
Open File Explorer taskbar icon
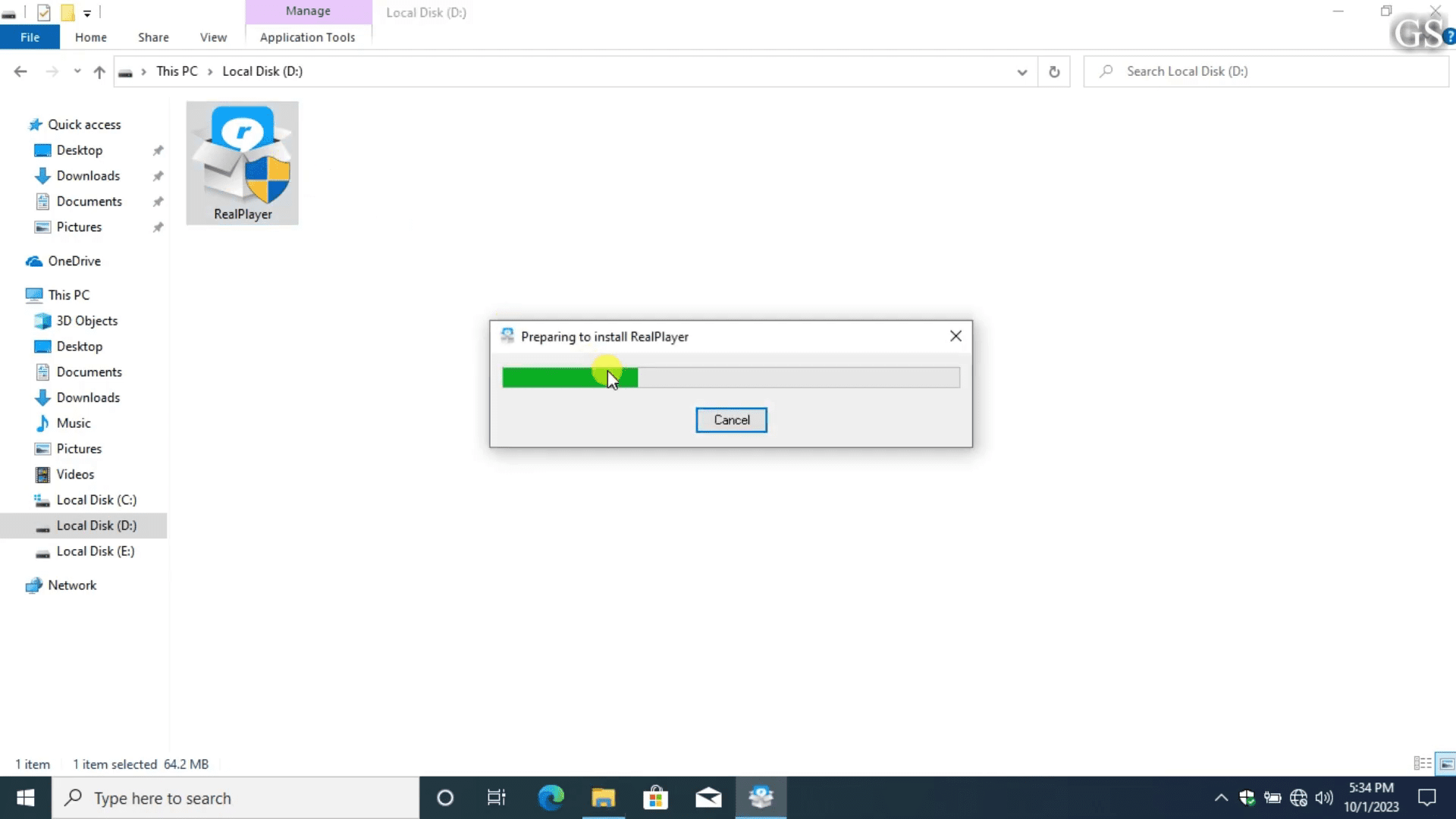[603, 798]
